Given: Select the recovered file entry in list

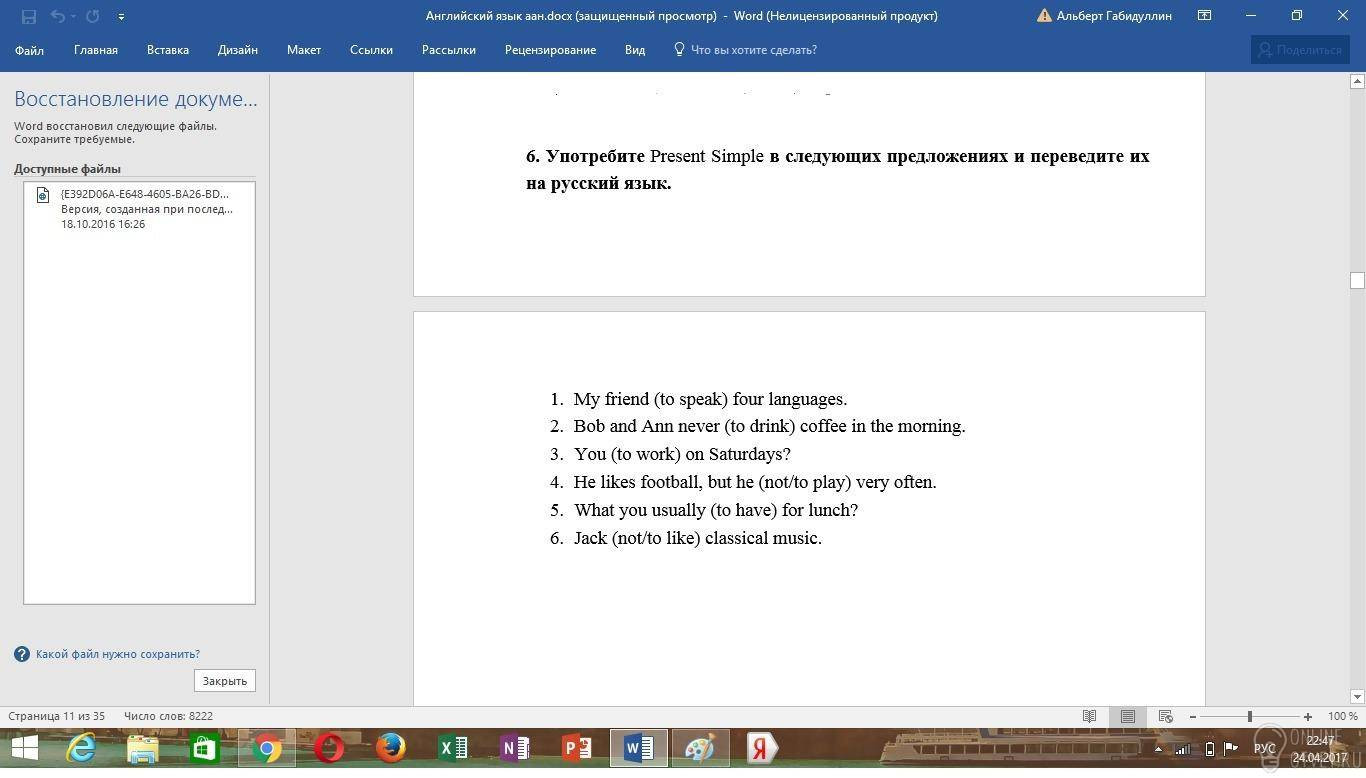Looking at the screenshot, I should tap(139, 209).
